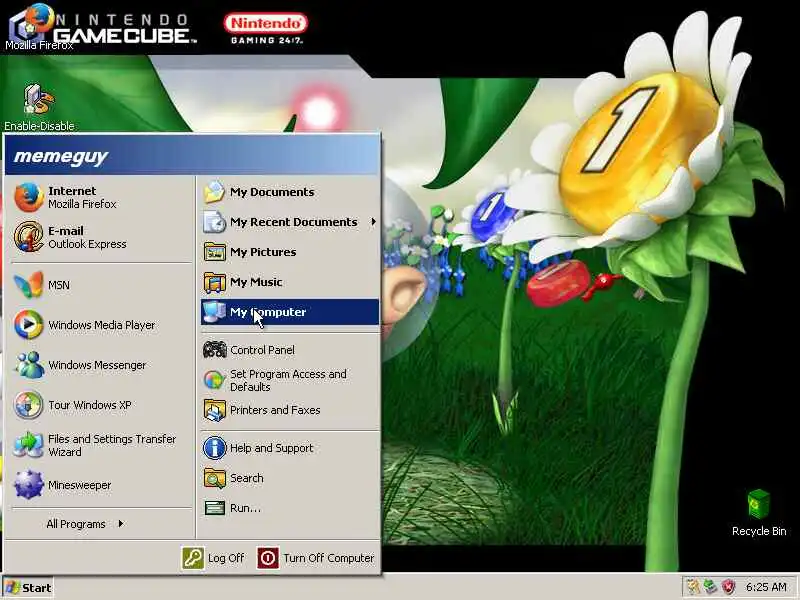Click the My Documents label
800x600 pixels.
point(272,192)
